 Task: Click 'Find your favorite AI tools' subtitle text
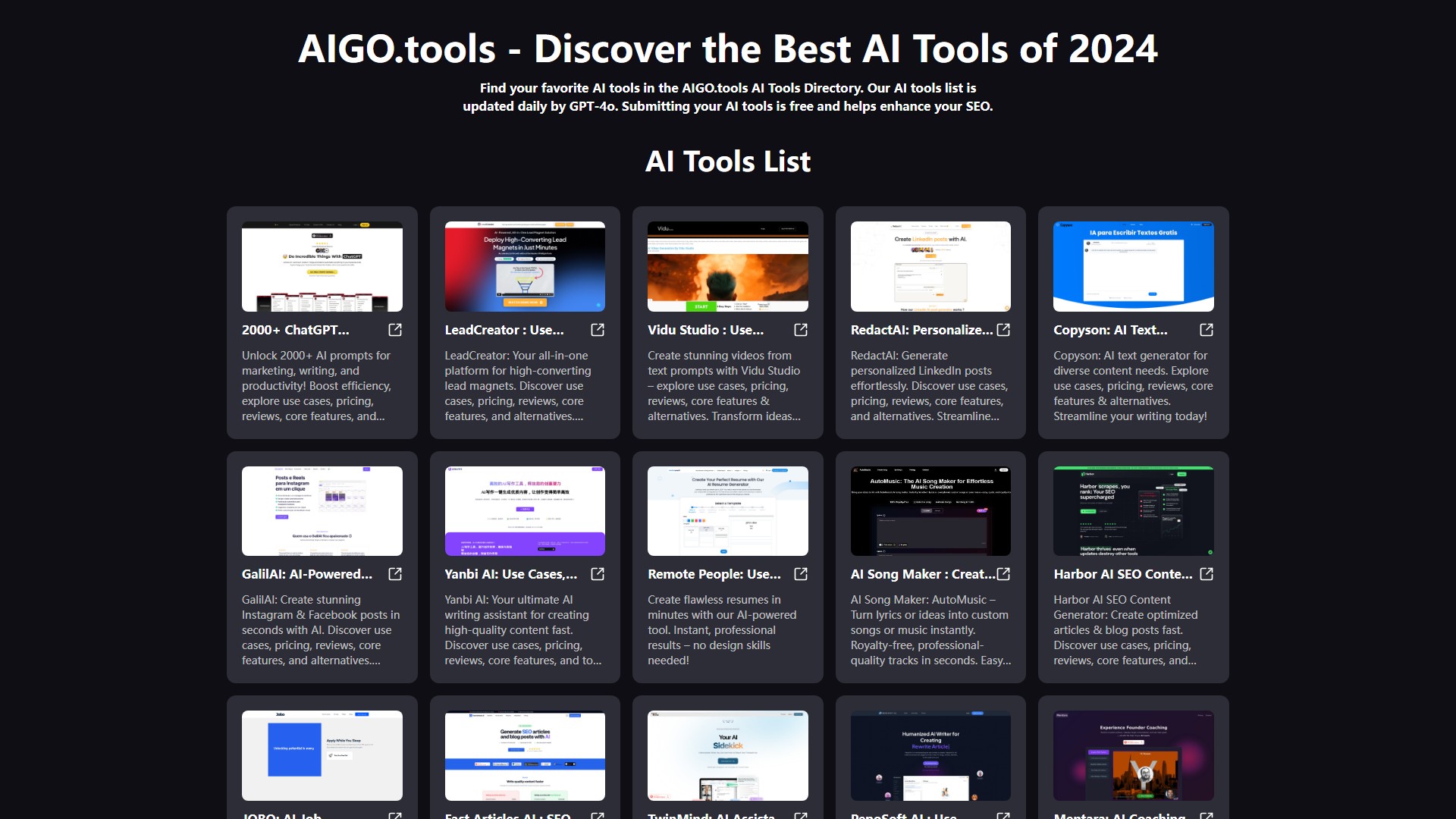coord(728,97)
